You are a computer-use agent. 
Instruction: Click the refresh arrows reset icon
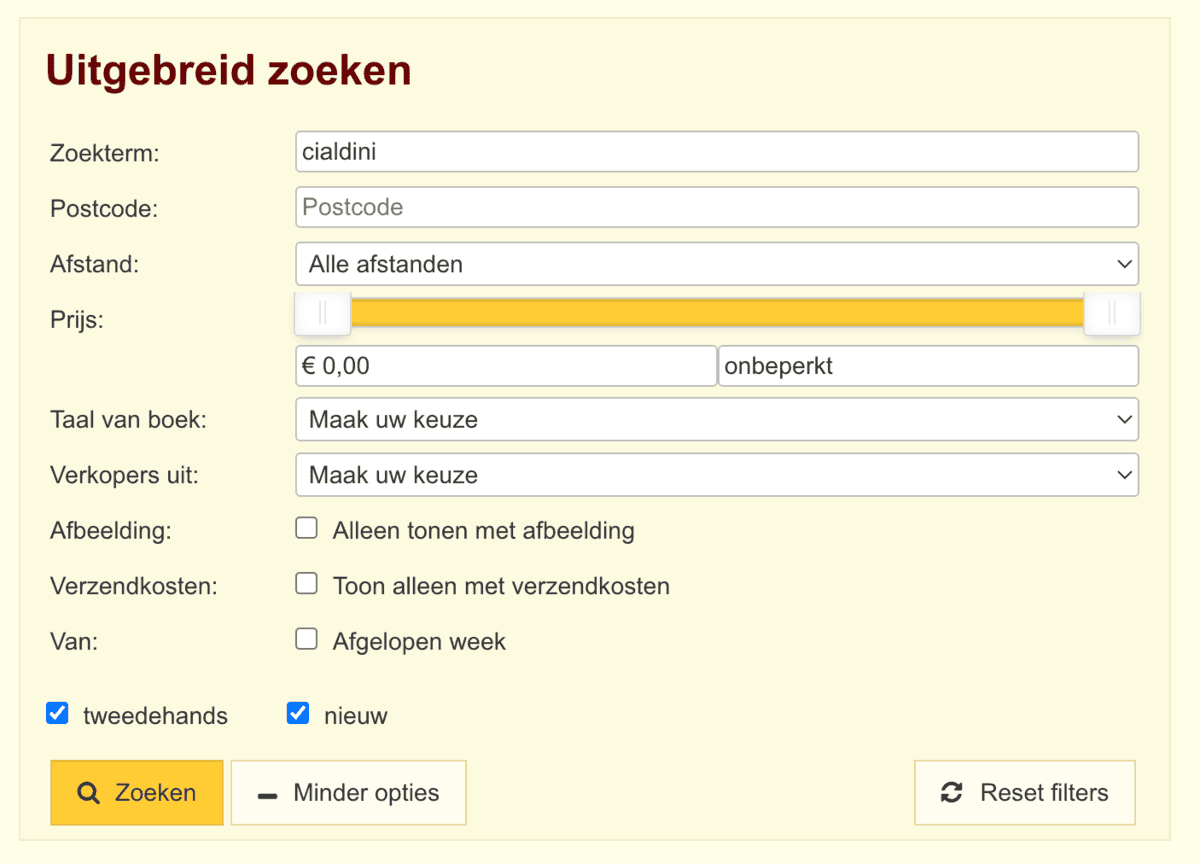coord(951,793)
